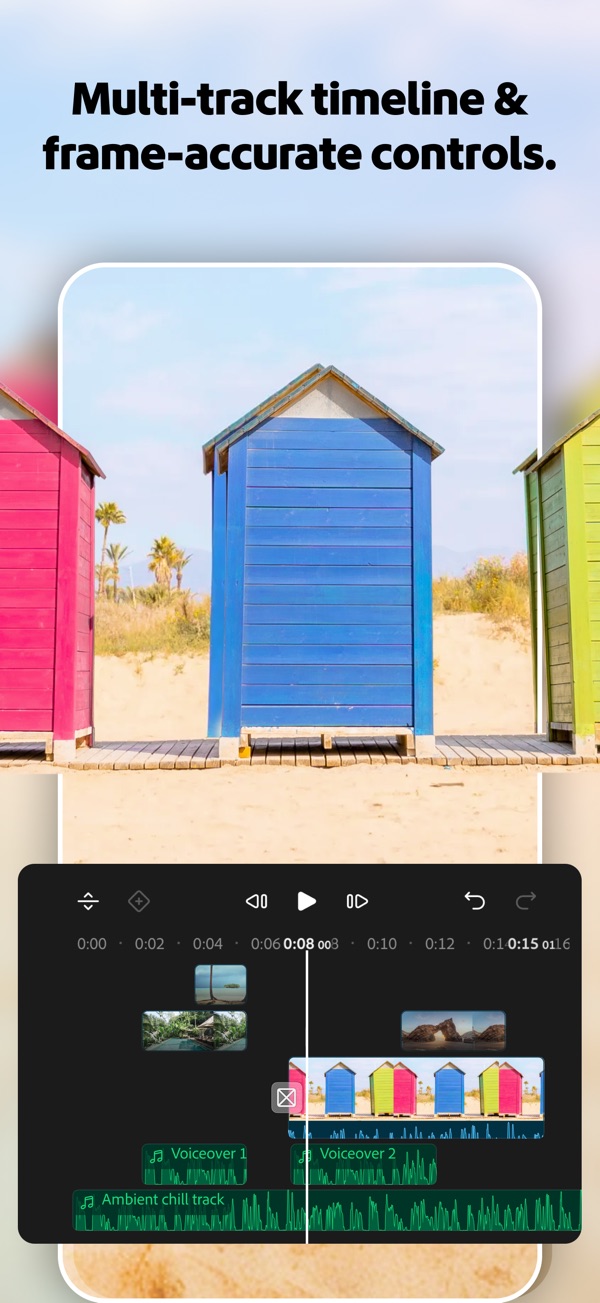Undo the last edit

coord(474,901)
